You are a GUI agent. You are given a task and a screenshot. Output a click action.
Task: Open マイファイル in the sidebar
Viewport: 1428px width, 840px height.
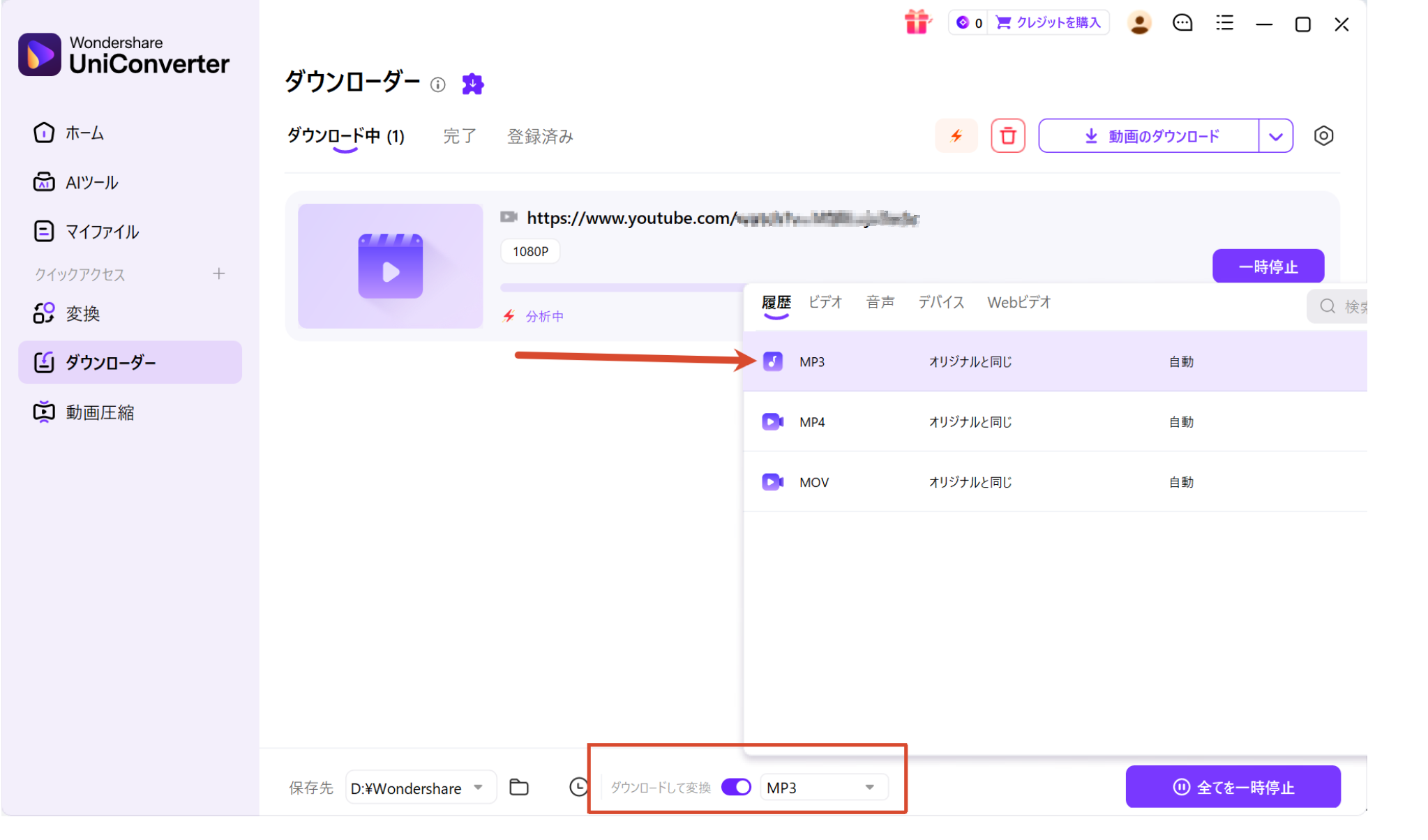coord(130,232)
